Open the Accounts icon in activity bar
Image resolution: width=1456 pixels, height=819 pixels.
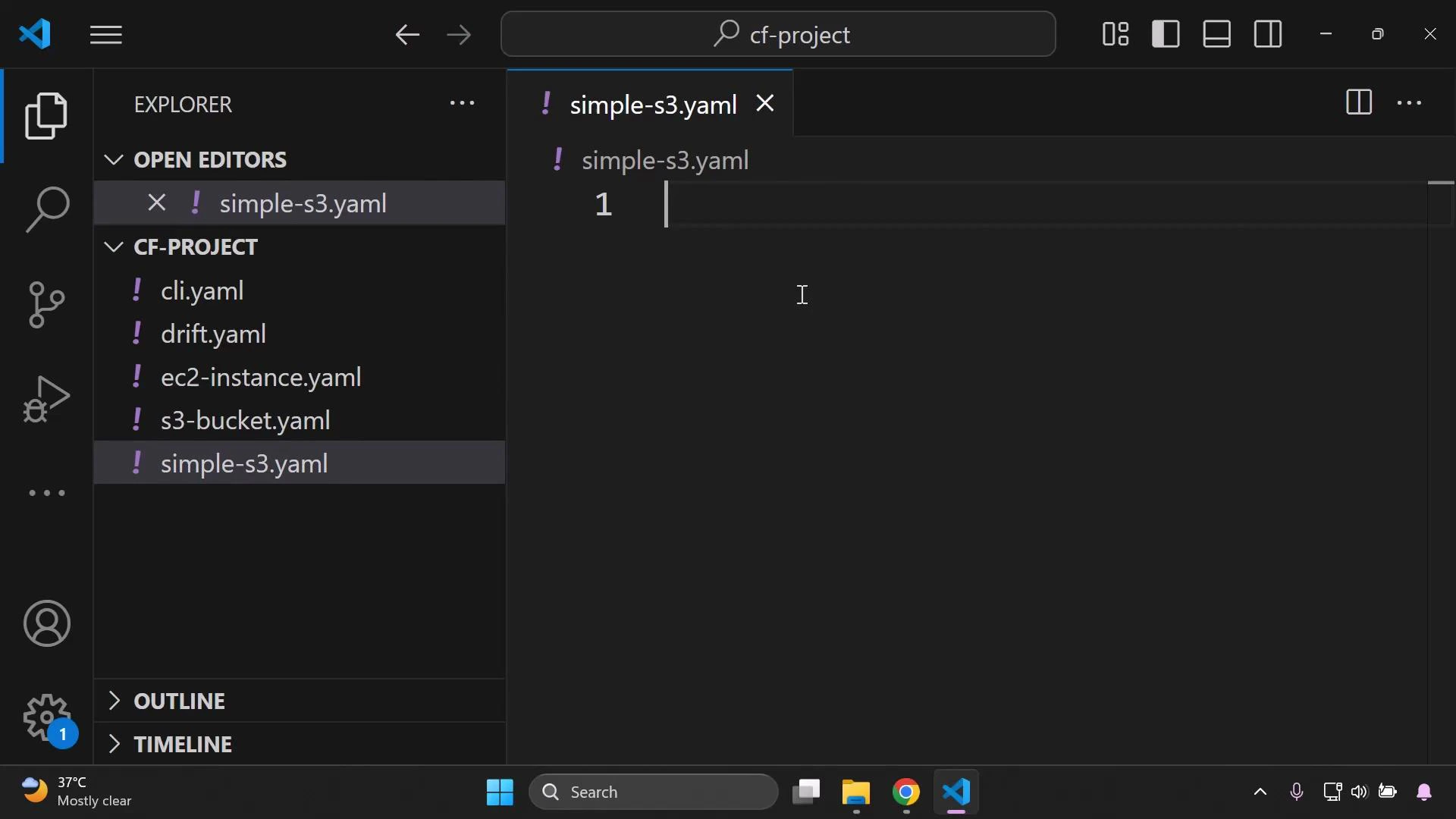coord(47,623)
